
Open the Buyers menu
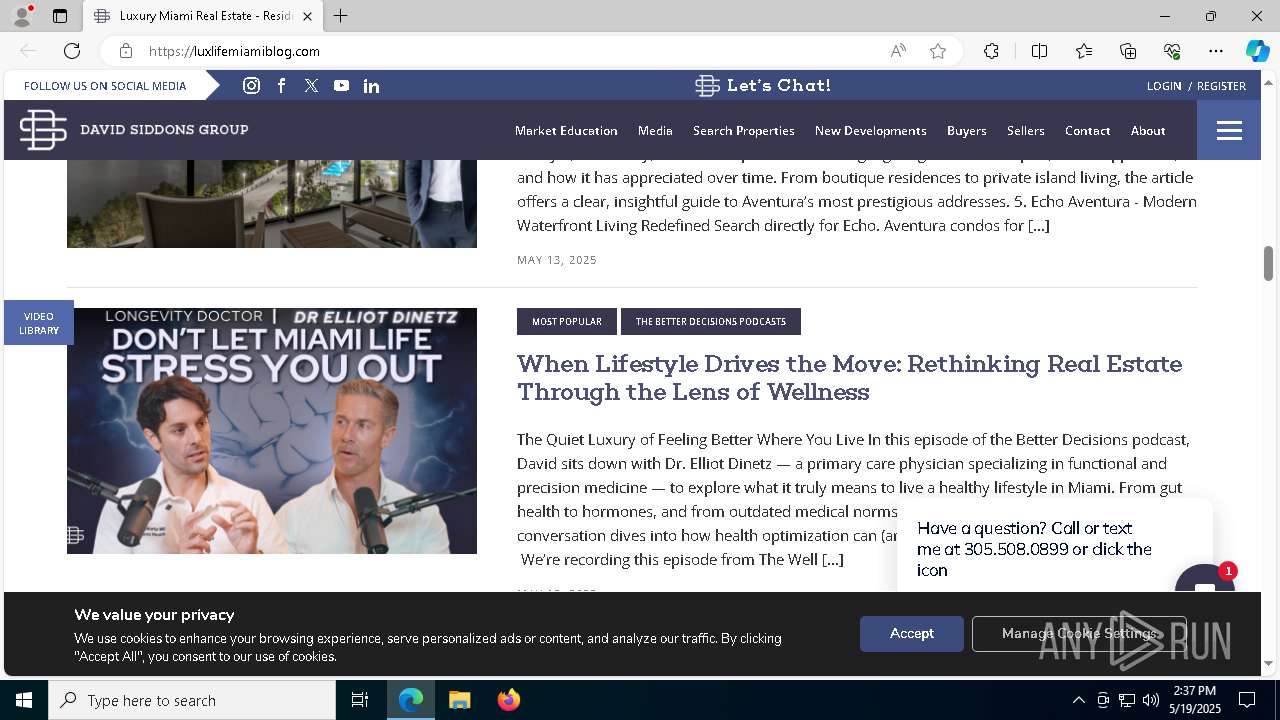pyautogui.click(x=967, y=131)
